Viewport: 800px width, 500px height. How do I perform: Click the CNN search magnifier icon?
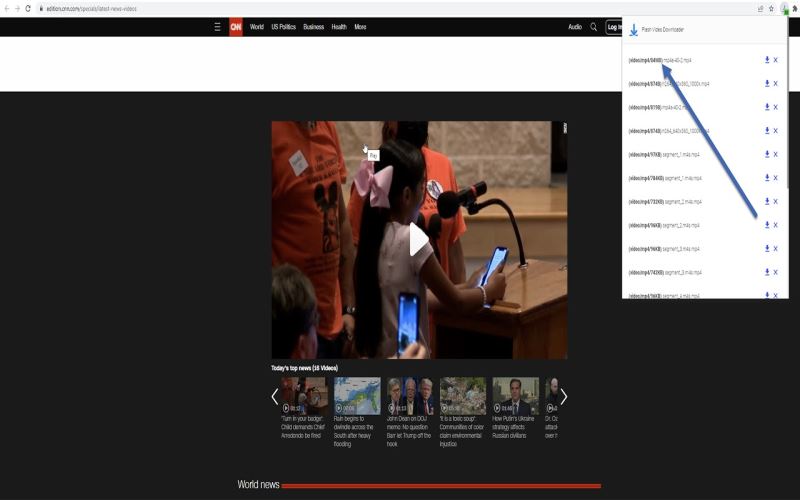pyautogui.click(x=593, y=27)
